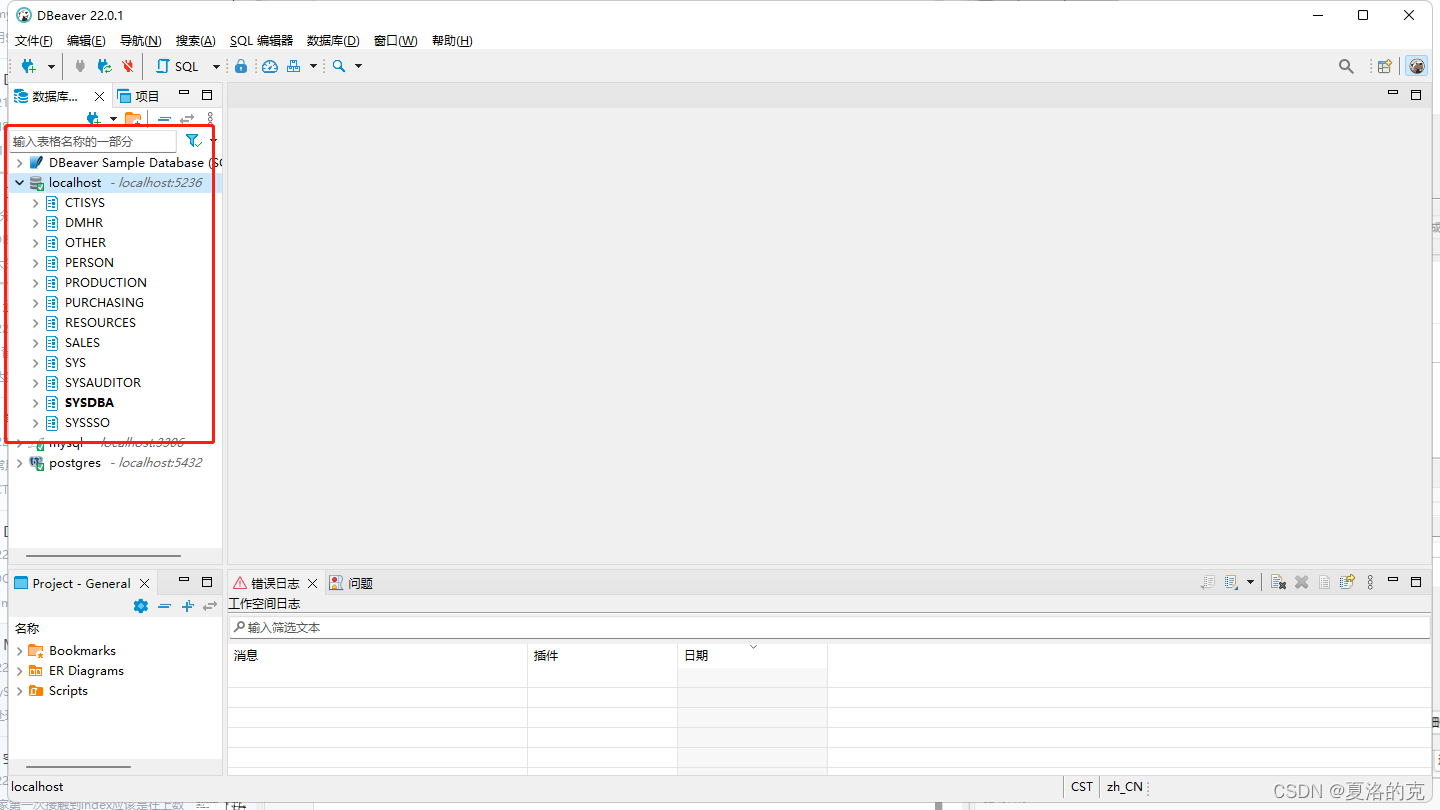1440x810 pixels.
Task: Open the navigator view menu three-dots icon
Action: (209, 118)
